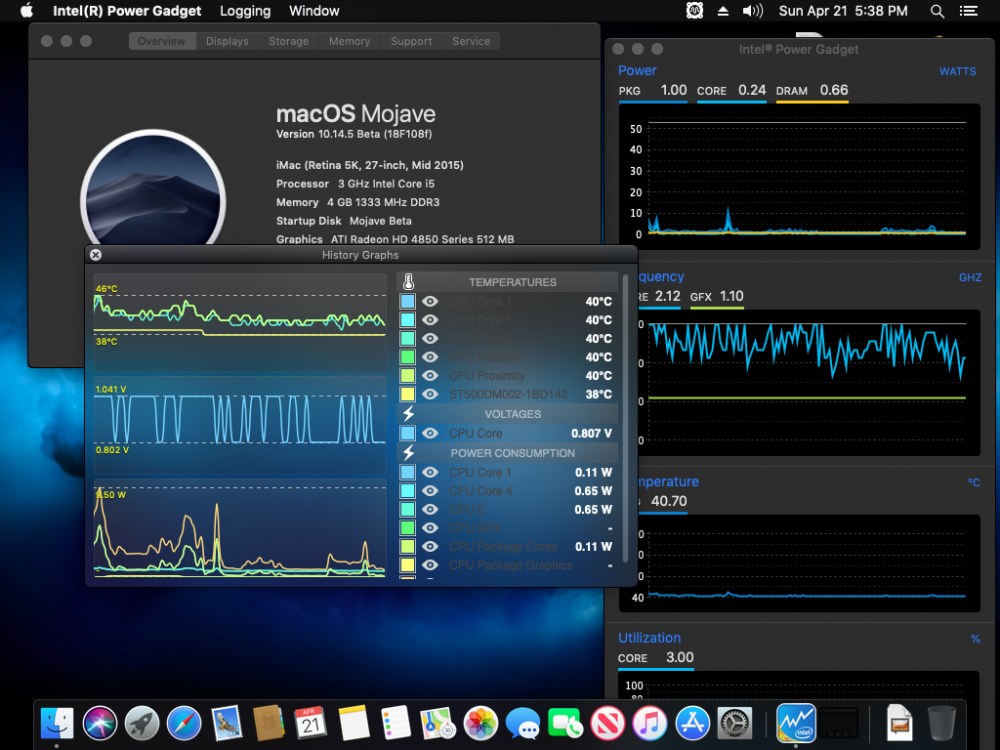Click thermometer icon beside TEMPERATURES

(x=409, y=281)
